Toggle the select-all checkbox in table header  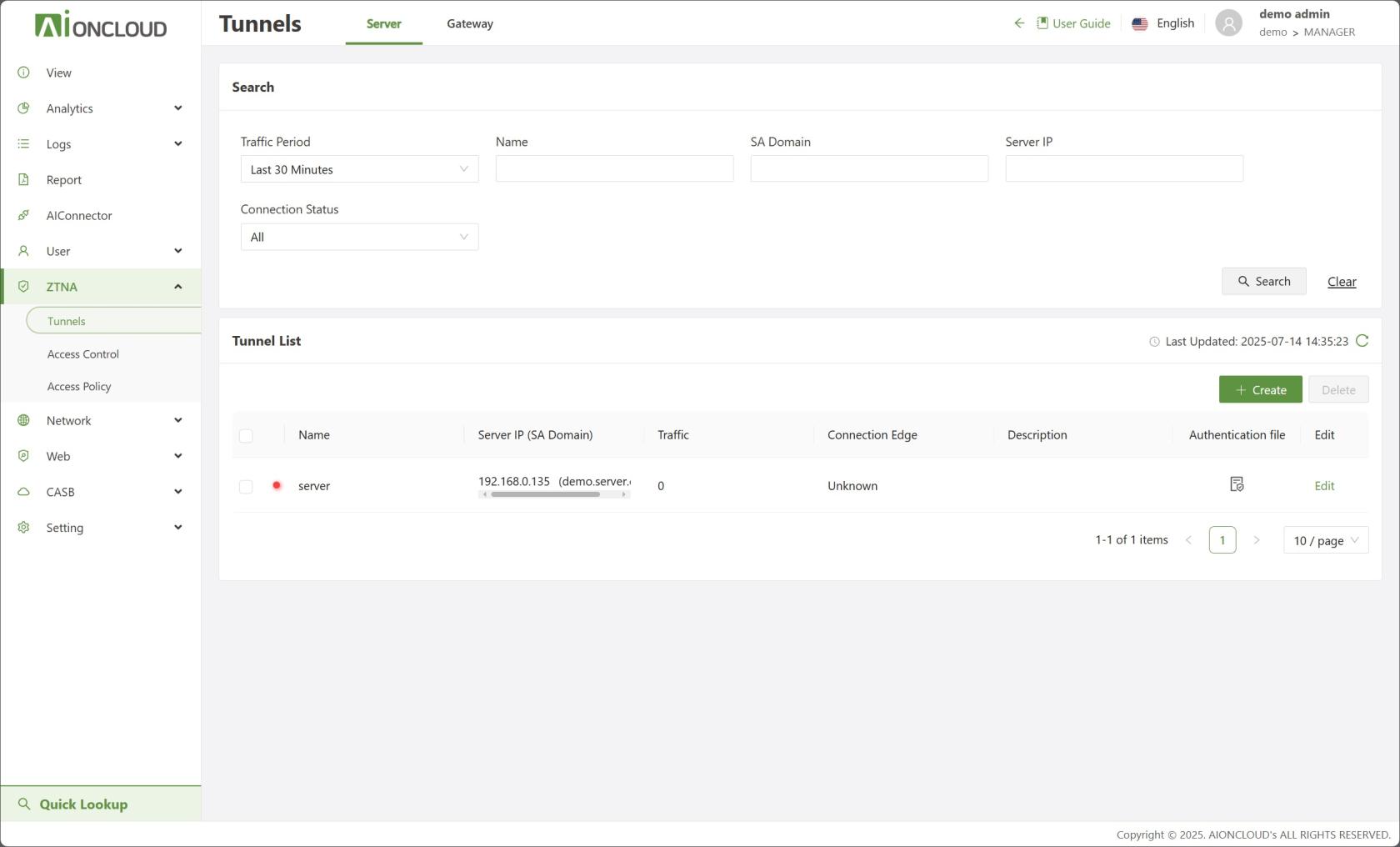pos(246,435)
